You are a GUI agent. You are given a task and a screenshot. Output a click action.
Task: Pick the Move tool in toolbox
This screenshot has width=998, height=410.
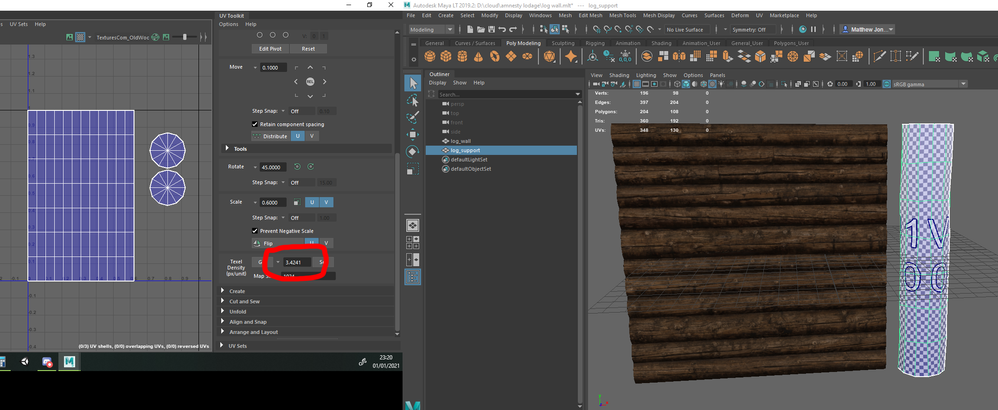pos(412,134)
